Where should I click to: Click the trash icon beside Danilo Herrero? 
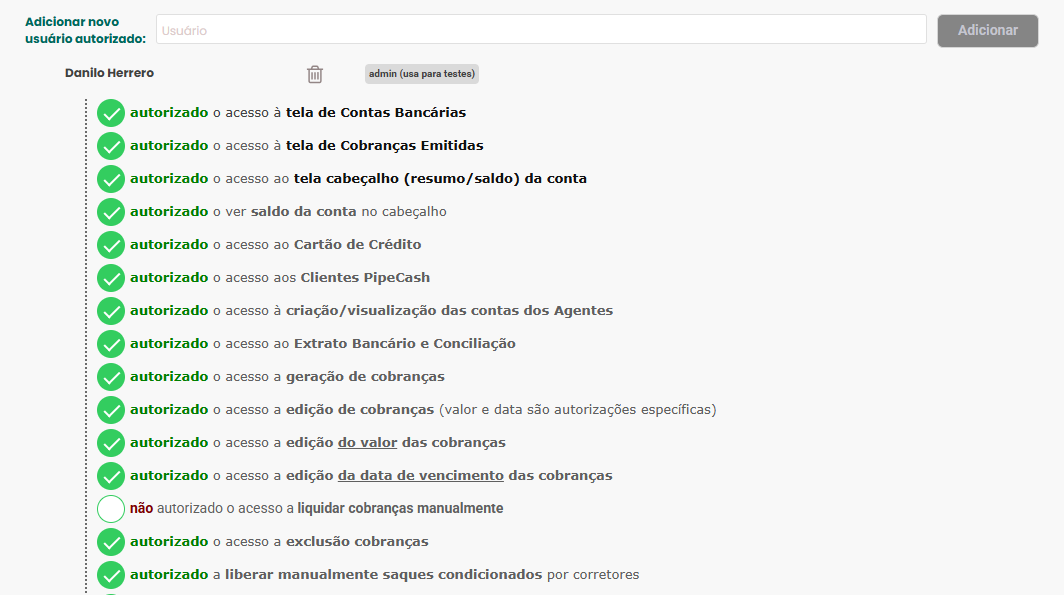click(x=315, y=74)
